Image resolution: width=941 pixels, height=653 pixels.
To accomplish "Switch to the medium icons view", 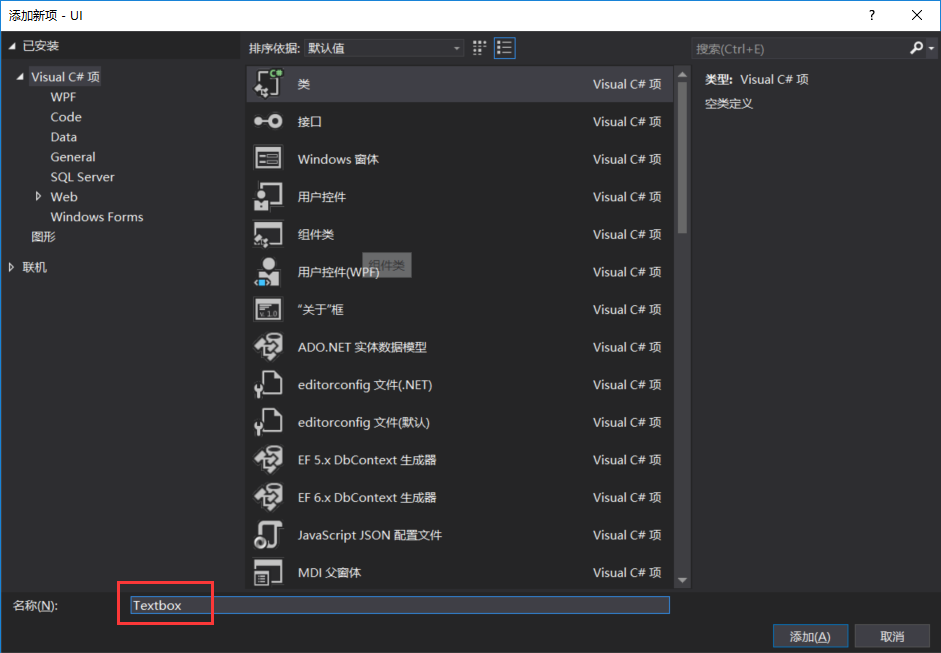I will click(x=479, y=47).
